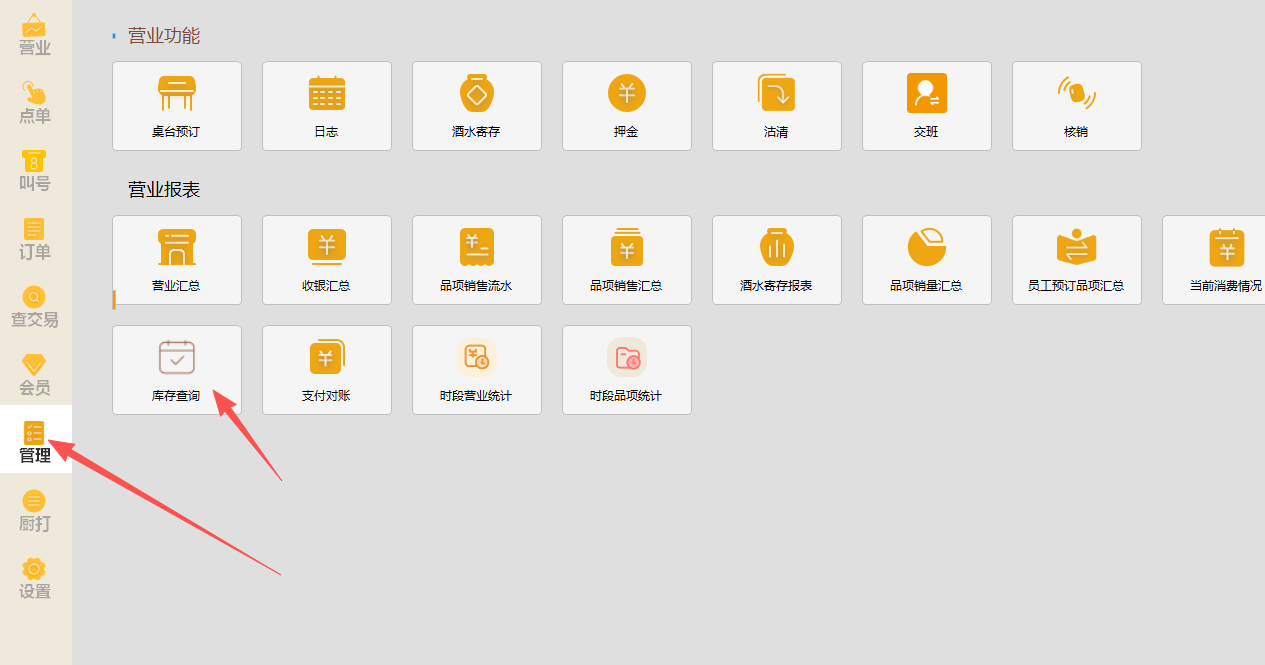Open 品项销售流水 item sales flow report
This screenshot has width=1265, height=665.
point(477,260)
